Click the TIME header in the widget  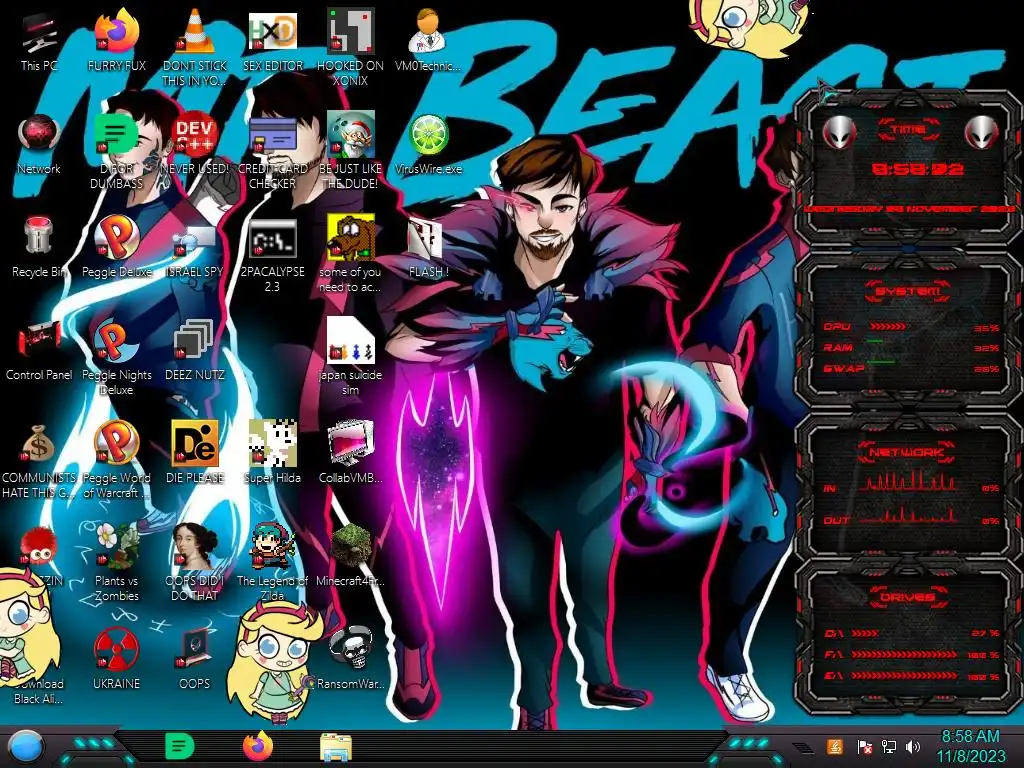[908, 129]
